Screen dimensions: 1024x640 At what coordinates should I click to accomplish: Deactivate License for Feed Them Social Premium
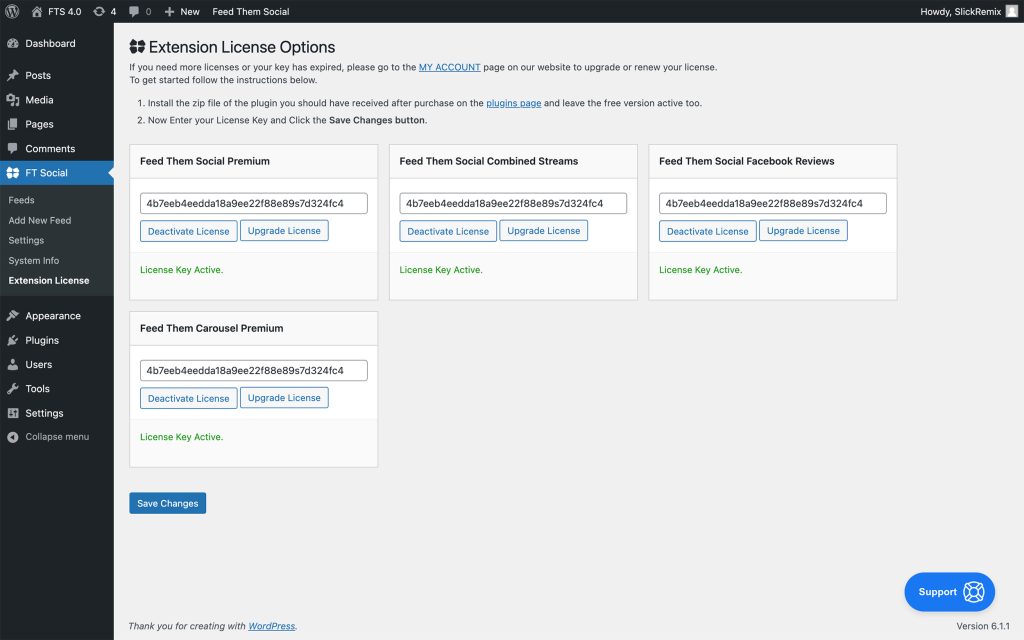[189, 231]
